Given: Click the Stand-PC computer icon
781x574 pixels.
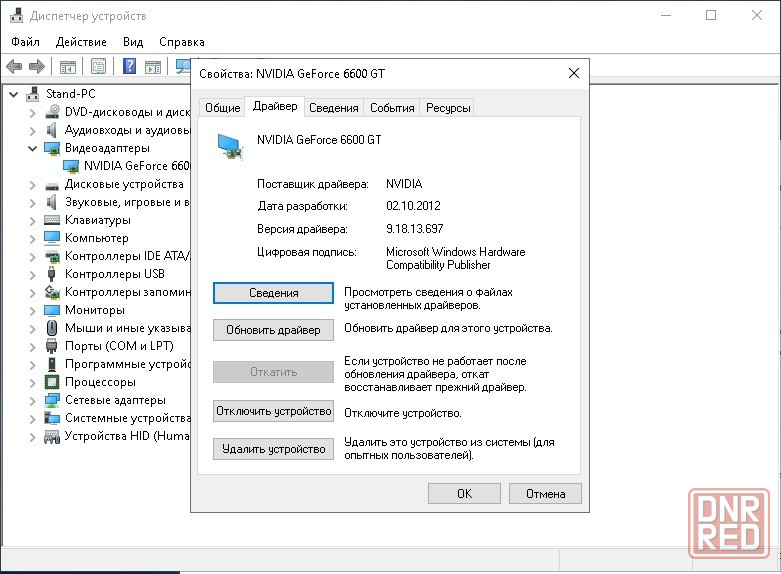Looking at the screenshot, I should pyautogui.click(x=33, y=94).
